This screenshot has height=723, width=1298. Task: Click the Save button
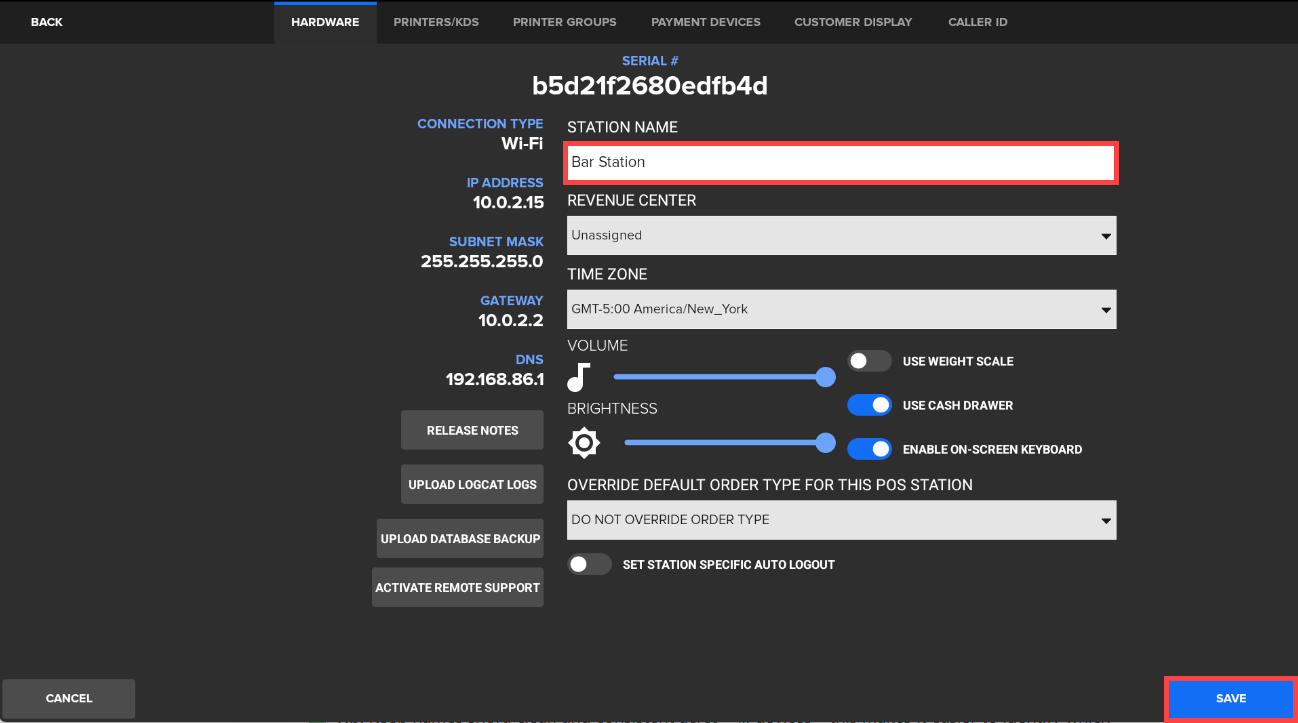tap(1230, 699)
